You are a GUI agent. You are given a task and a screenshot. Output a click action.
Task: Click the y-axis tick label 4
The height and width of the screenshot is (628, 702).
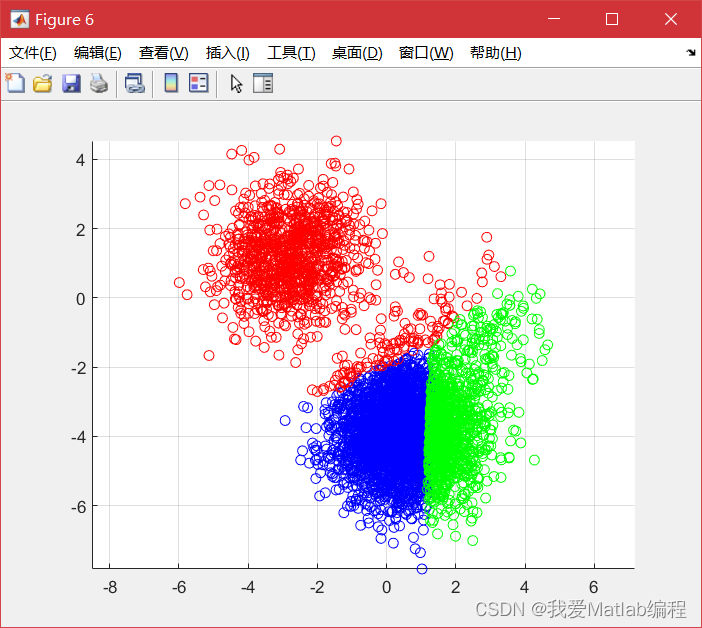point(81,160)
